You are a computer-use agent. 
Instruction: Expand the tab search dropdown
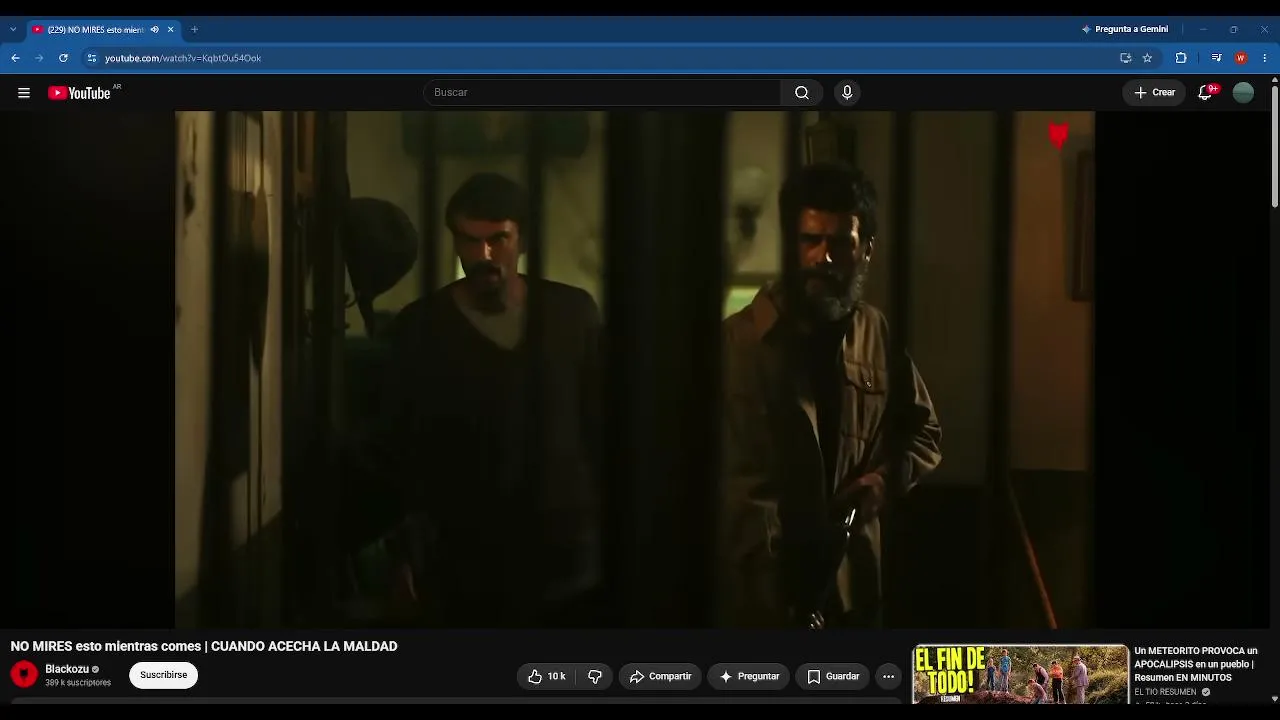[x=12, y=30]
